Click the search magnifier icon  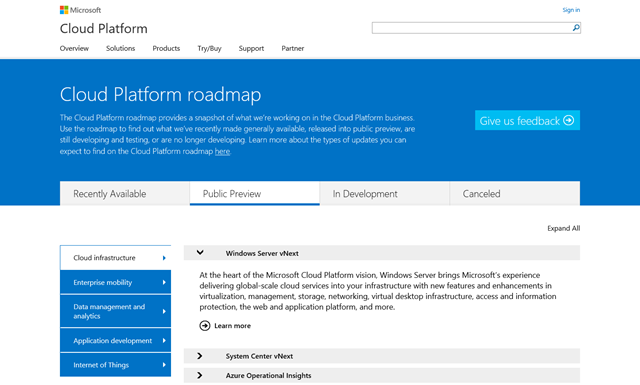tap(576, 28)
